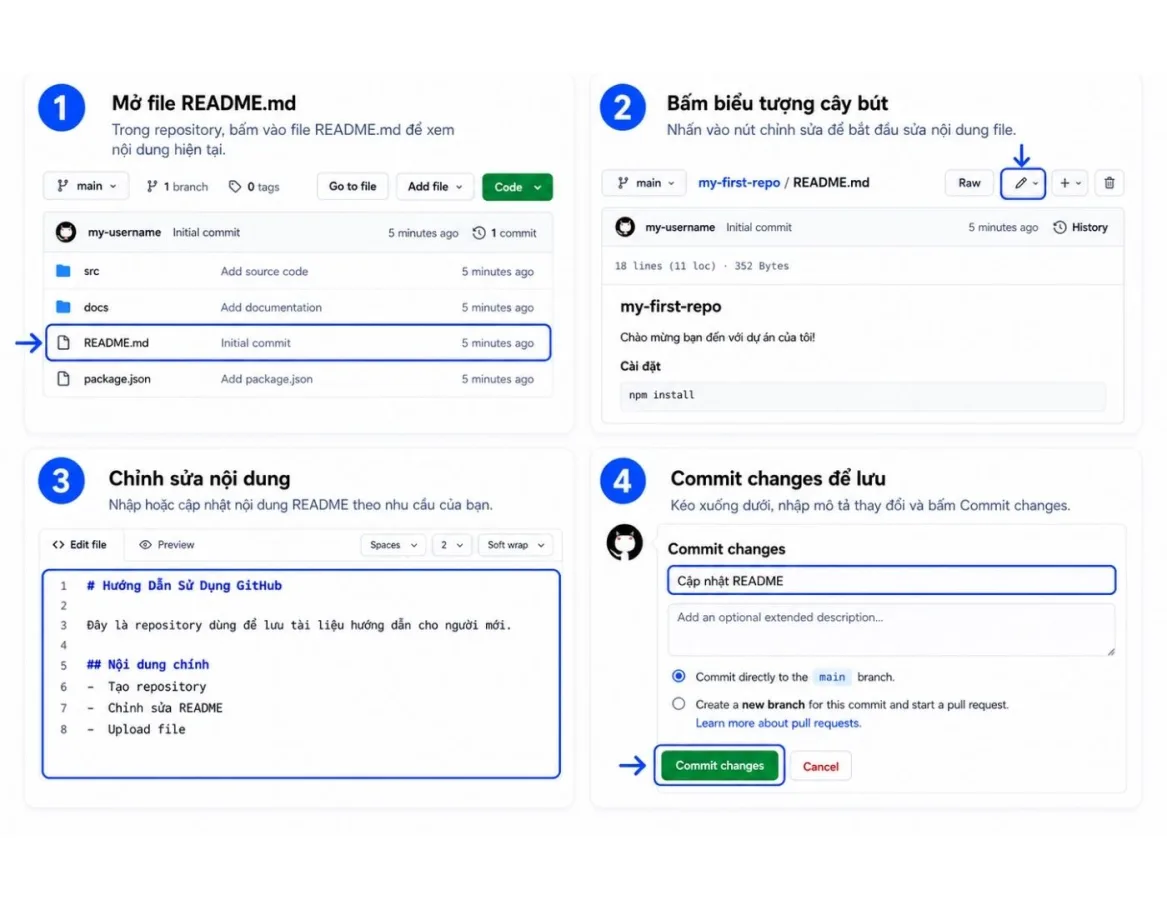The width and height of the screenshot is (1167, 900).
Task: Open the Soft wrap dropdown
Action: point(515,545)
